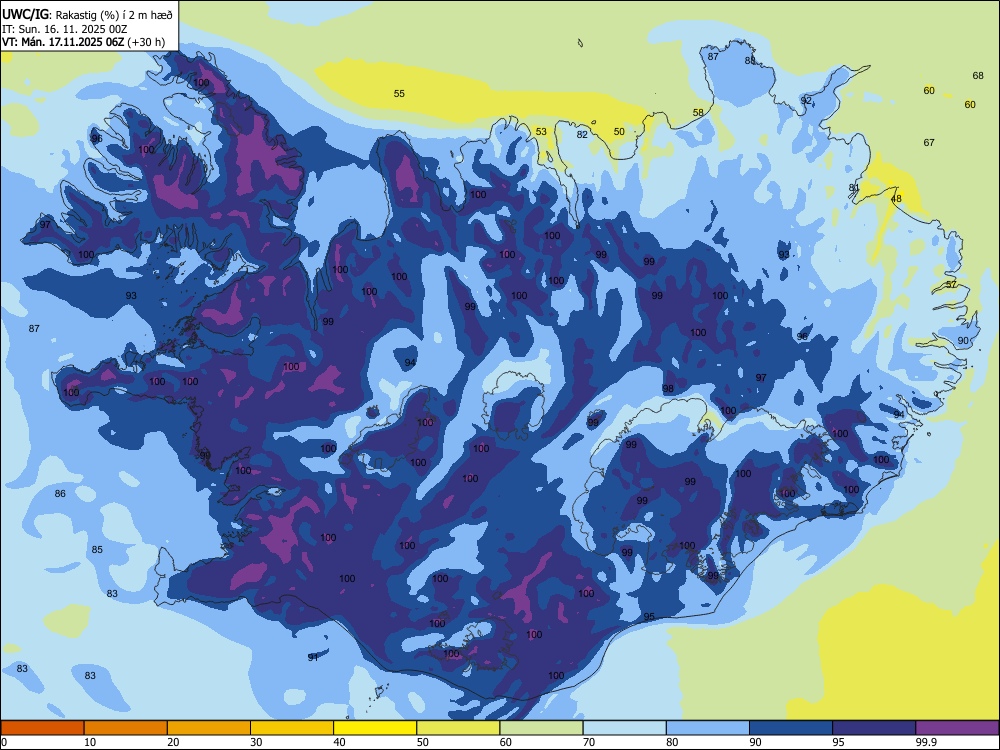
Task: Click the purple 99.9+ legend swatch
Action: (x=957, y=728)
